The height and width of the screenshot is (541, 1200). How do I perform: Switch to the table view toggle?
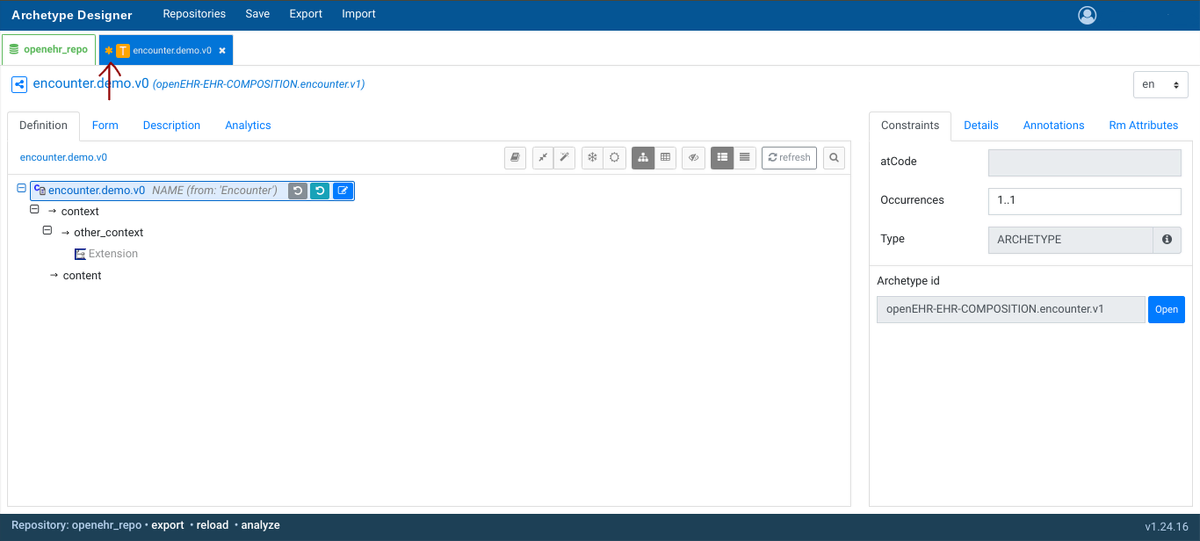[666, 158]
